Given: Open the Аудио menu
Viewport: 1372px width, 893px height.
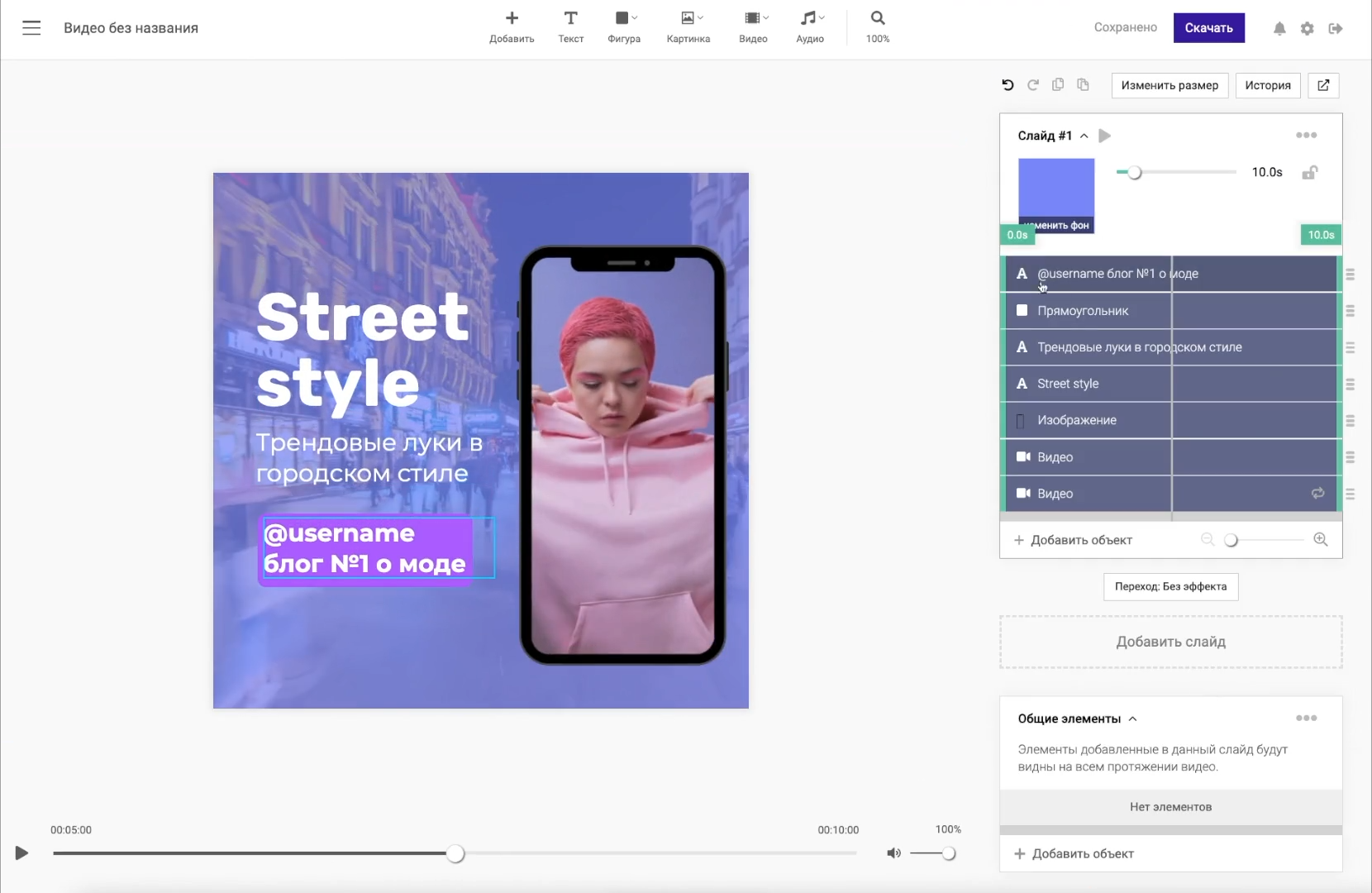Looking at the screenshot, I should [810, 27].
